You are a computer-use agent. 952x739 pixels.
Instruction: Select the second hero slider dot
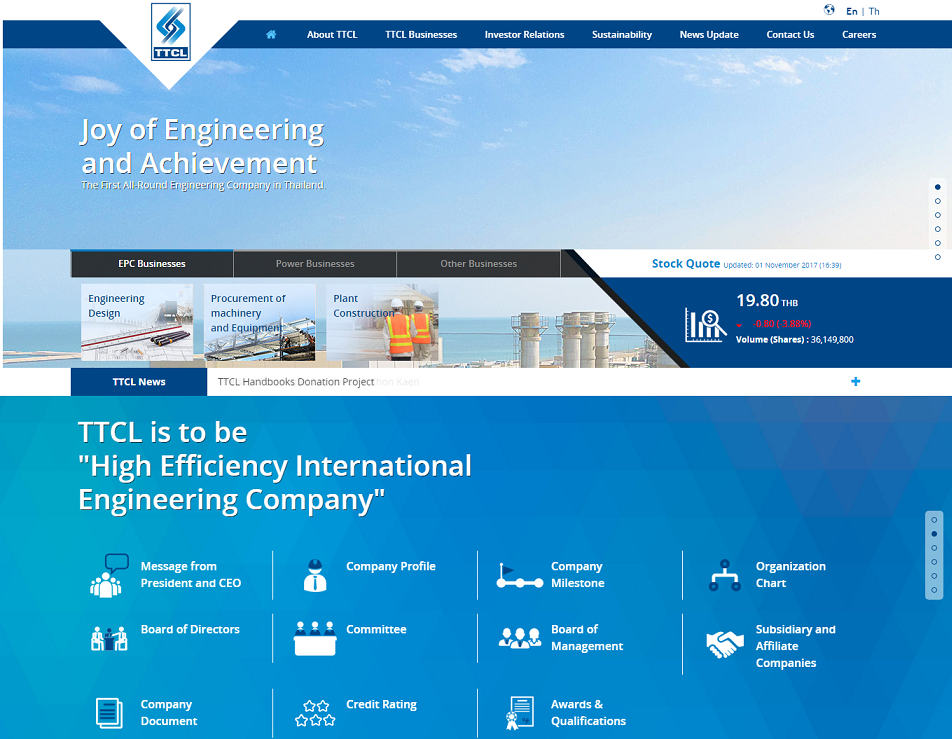pyautogui.click(x=937, y=201)
